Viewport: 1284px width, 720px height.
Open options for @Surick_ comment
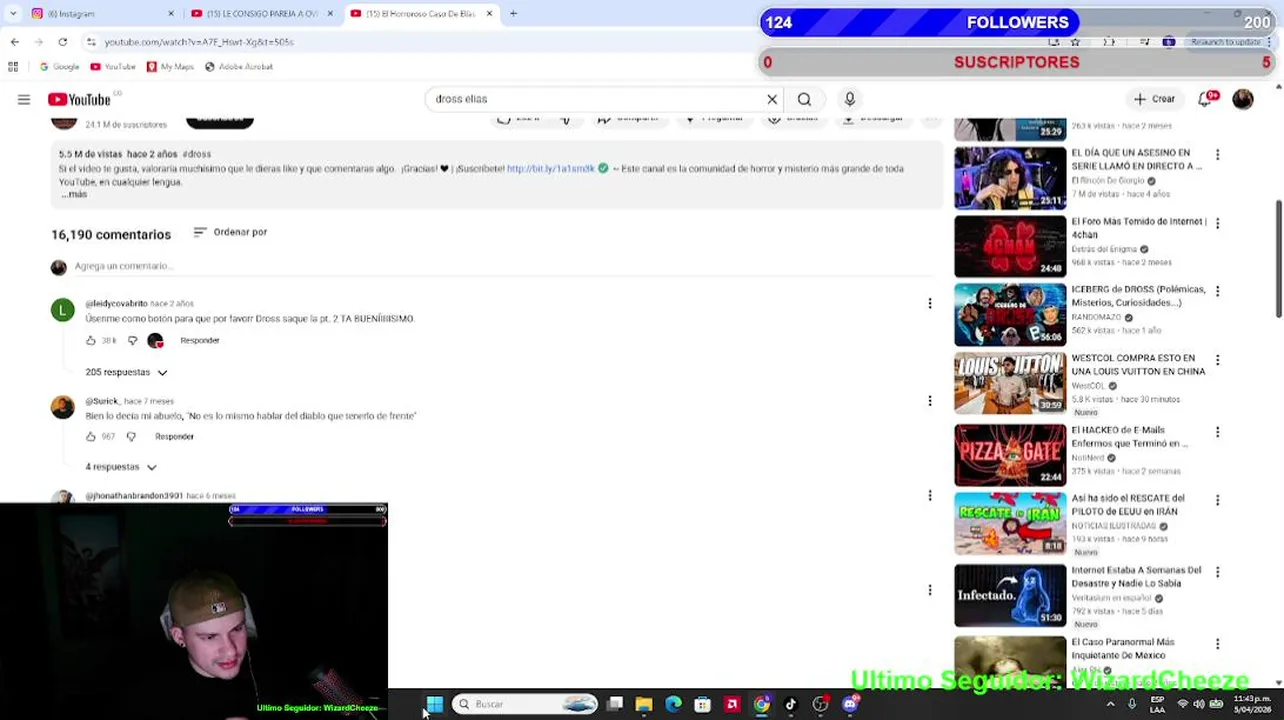(x=930, y=401)
